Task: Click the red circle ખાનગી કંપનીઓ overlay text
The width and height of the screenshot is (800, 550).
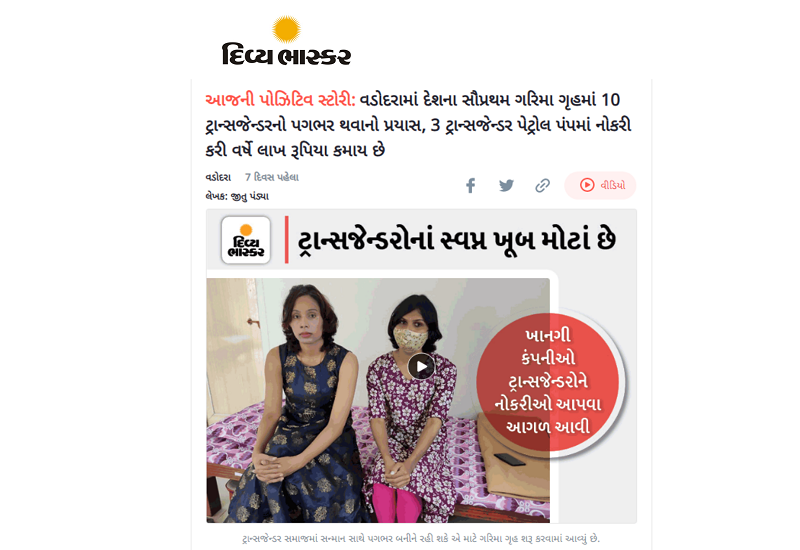Action: (548, 381)
